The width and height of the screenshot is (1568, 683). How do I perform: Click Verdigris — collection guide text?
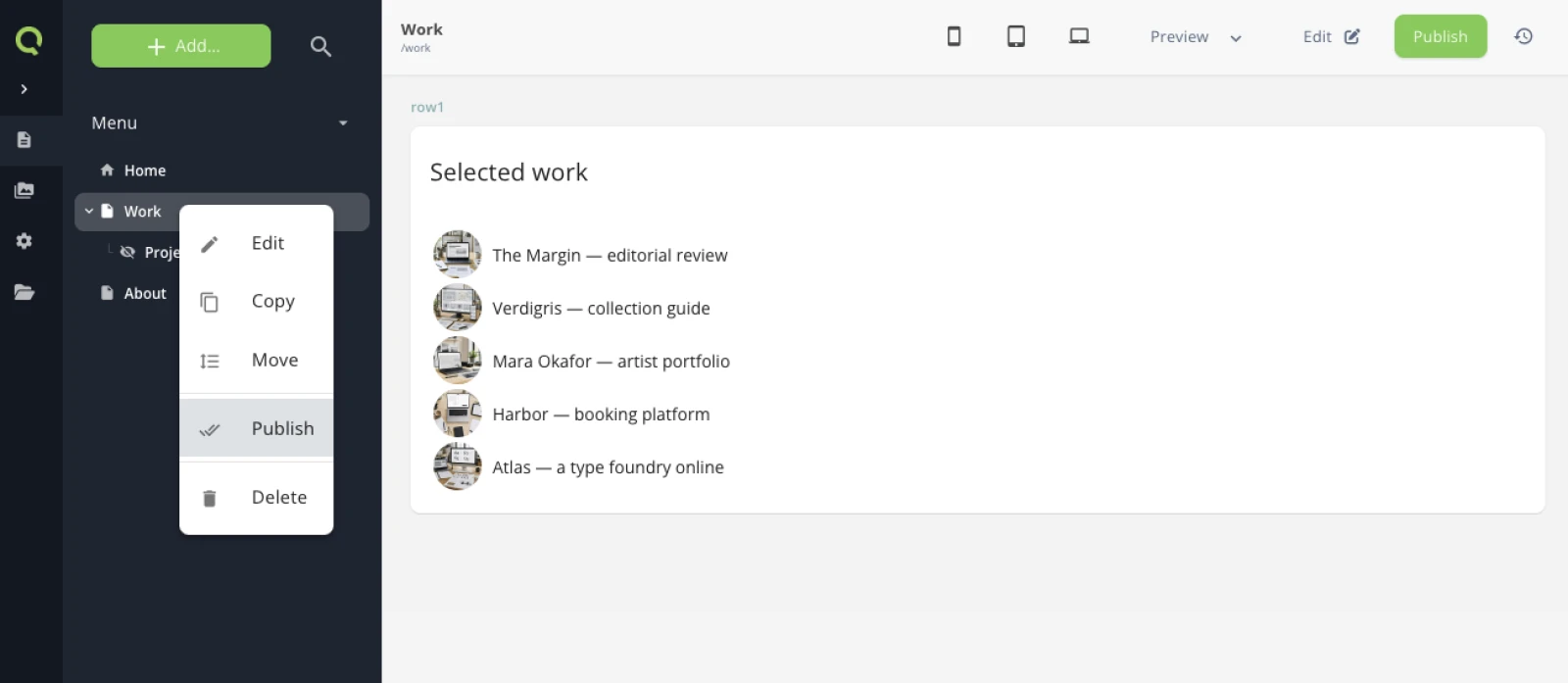[x=601, y=309]
